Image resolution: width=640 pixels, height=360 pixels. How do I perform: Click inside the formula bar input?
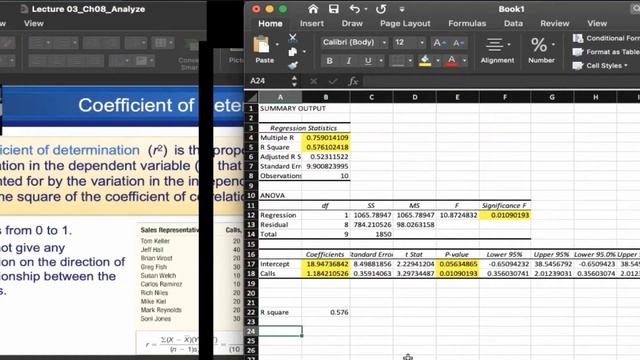[501, 81]
